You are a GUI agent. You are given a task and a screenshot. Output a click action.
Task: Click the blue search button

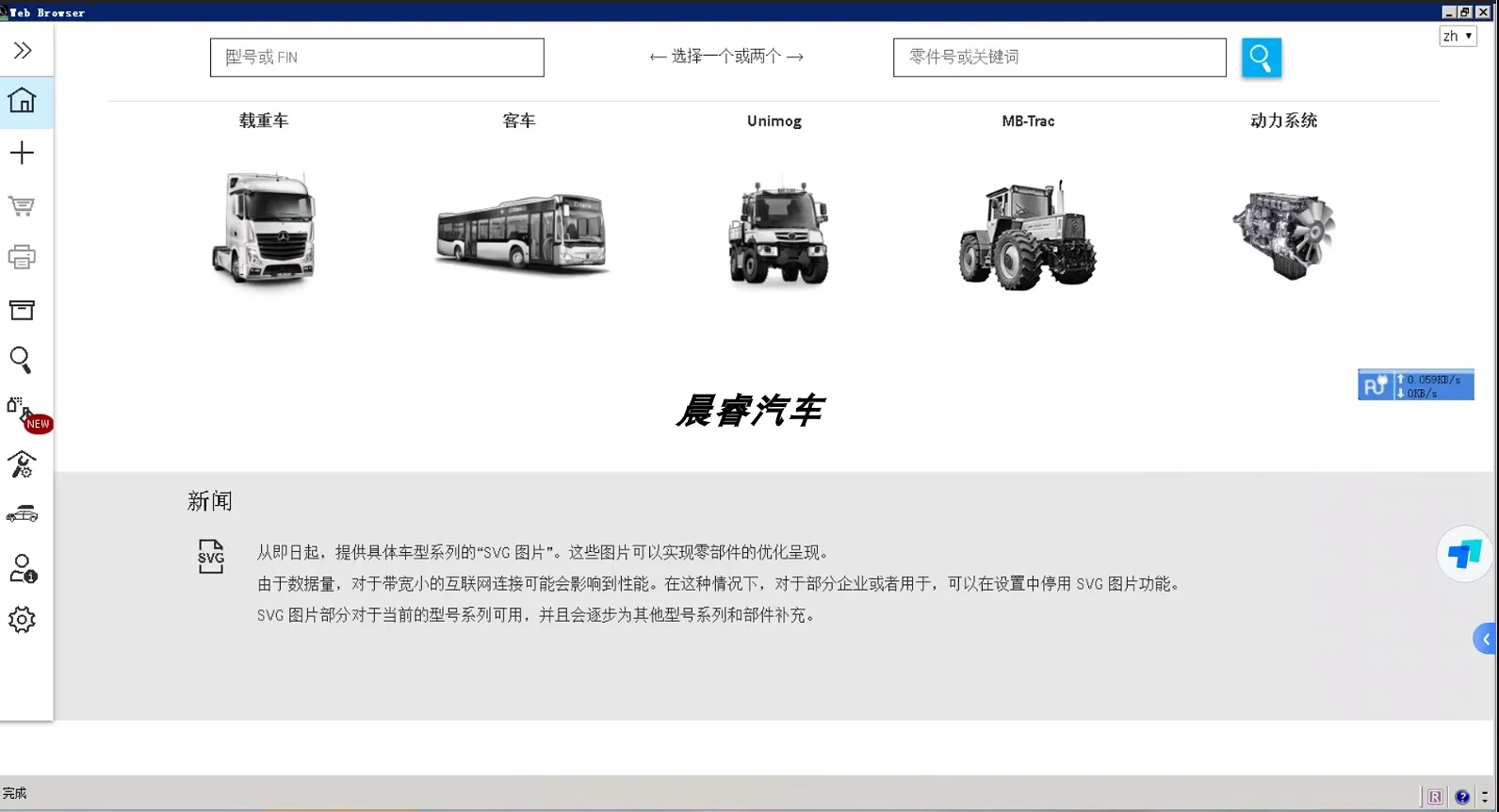tap(1262, 57)
